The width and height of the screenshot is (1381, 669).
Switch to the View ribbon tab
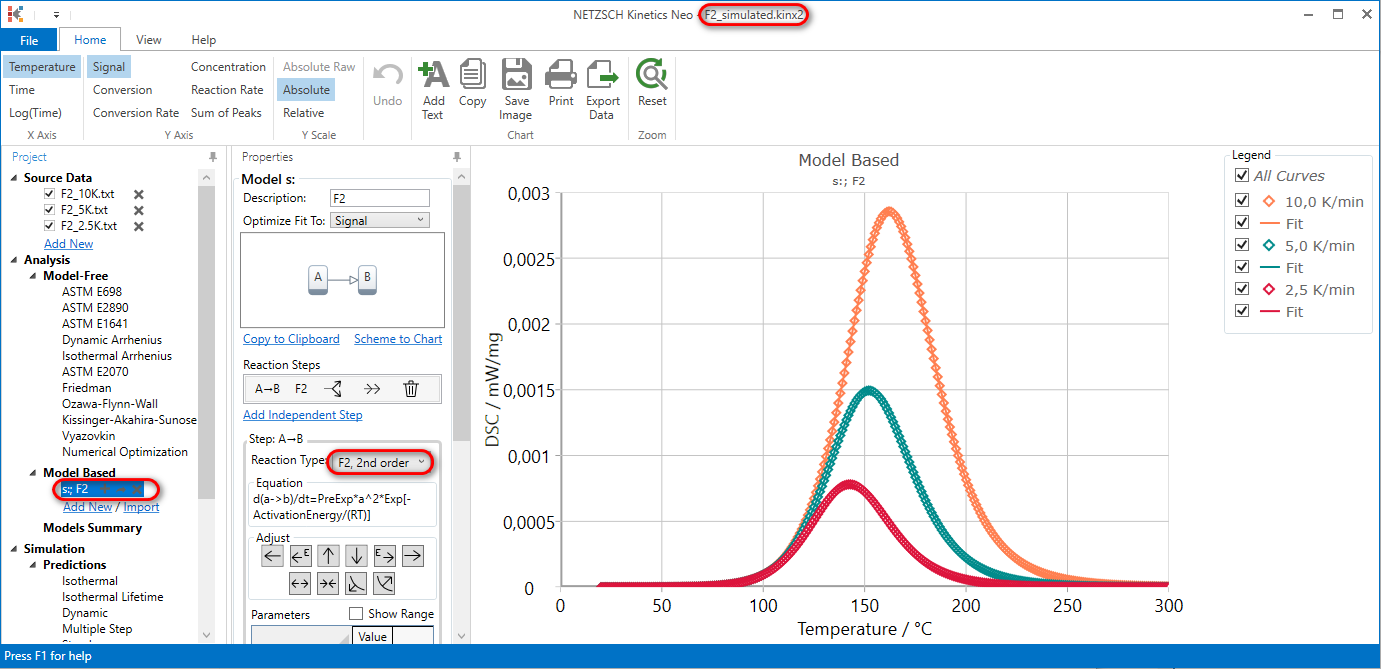[148, 39]
